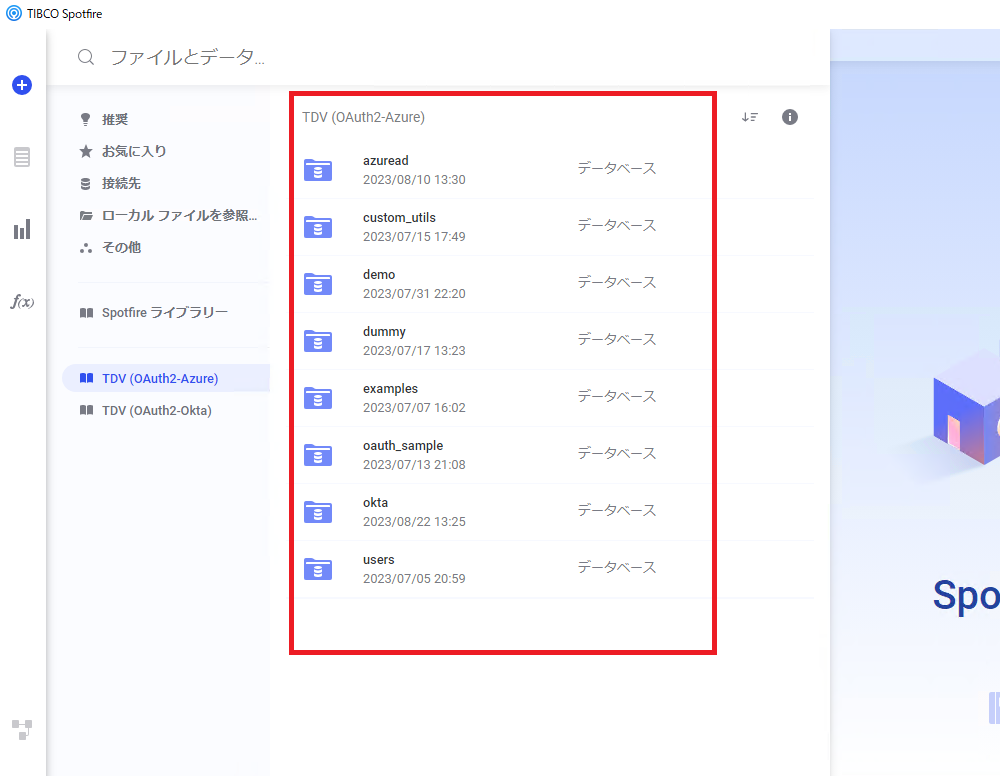
Task: Open the data canvas icon at bottom left
Action: 22,729
